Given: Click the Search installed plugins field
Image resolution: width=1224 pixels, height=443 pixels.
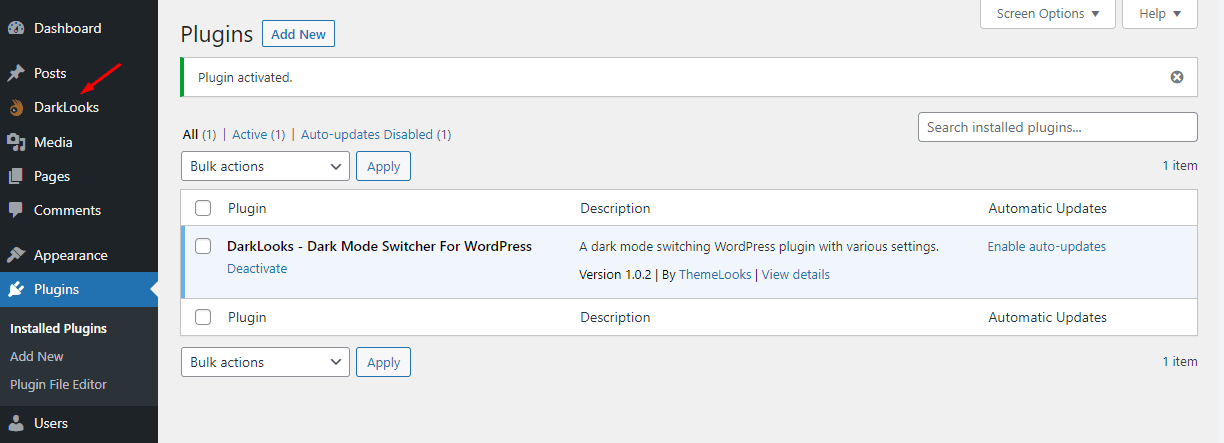Looking at the screenshot, I should coord(1057,127).
